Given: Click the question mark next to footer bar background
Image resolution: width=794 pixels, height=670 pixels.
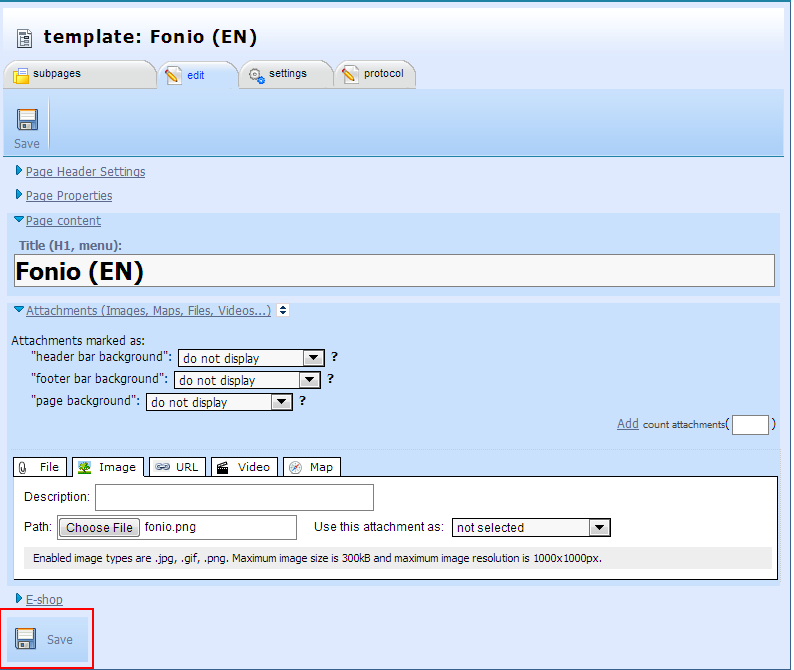Looking at the screenshot, I should [330, 379].
